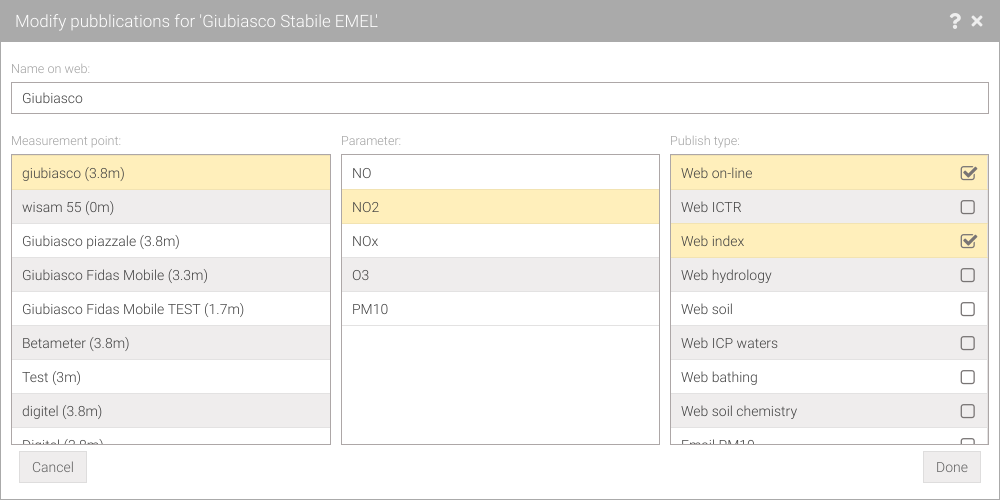Image resolution: width=1000 pixels, height=500 pixels.
Task: Click the Web soil chemistry label
Action: (x=739, y=411)
